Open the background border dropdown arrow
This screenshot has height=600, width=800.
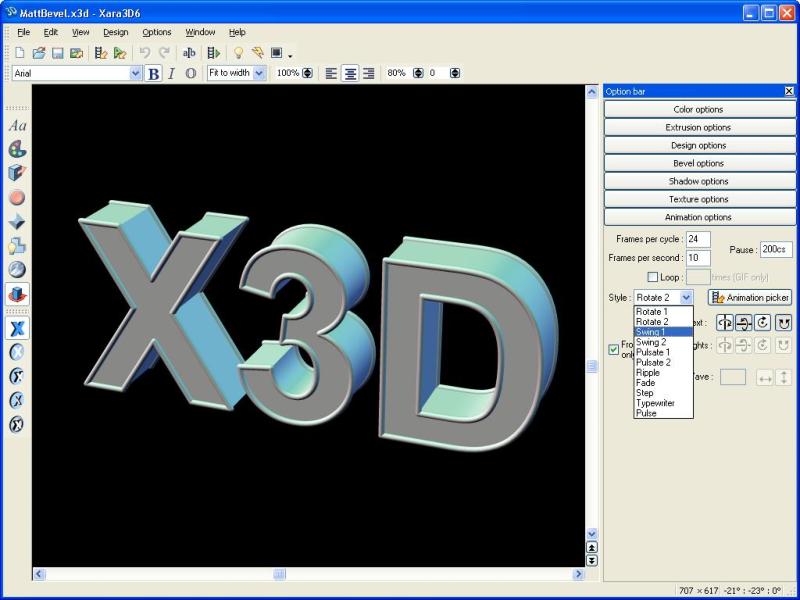(290, 55)
